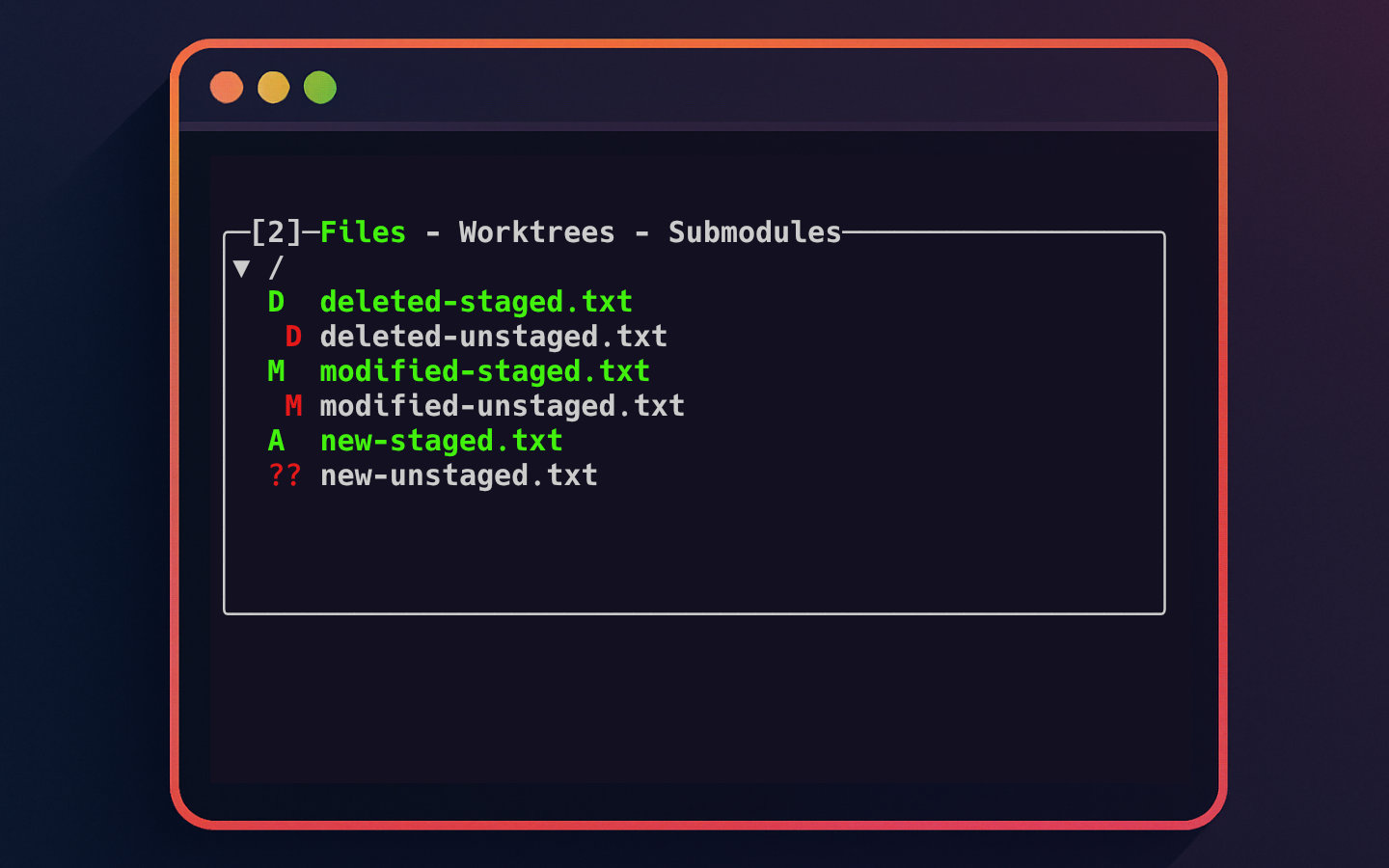Viewport: 1389px width, 868px height.
Task: Stage the deleted-unstaged.txt file
Action: (494, 337)
